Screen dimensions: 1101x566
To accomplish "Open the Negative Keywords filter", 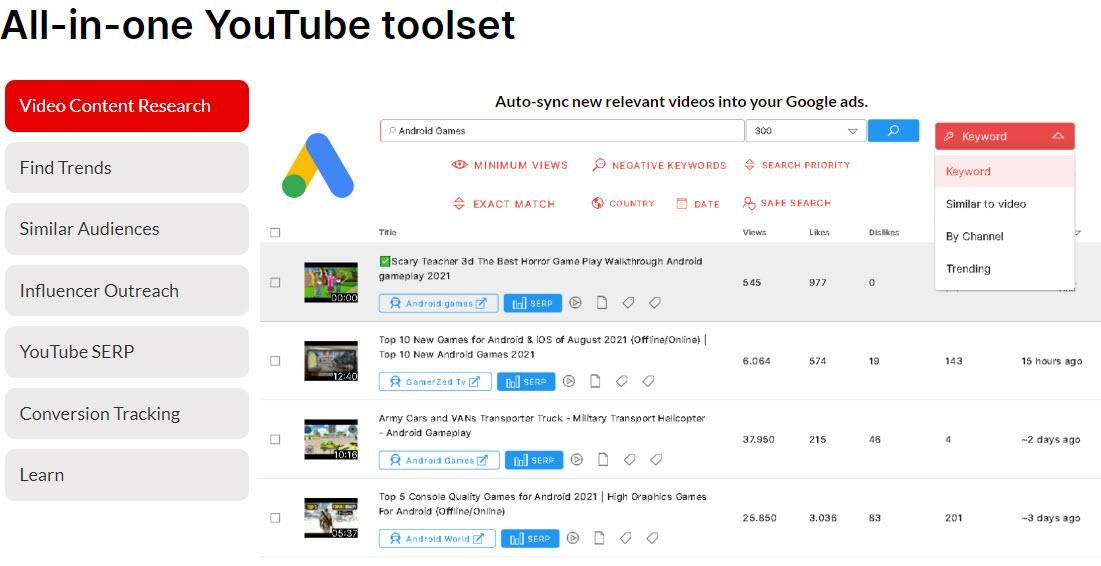I will point(659,165).
